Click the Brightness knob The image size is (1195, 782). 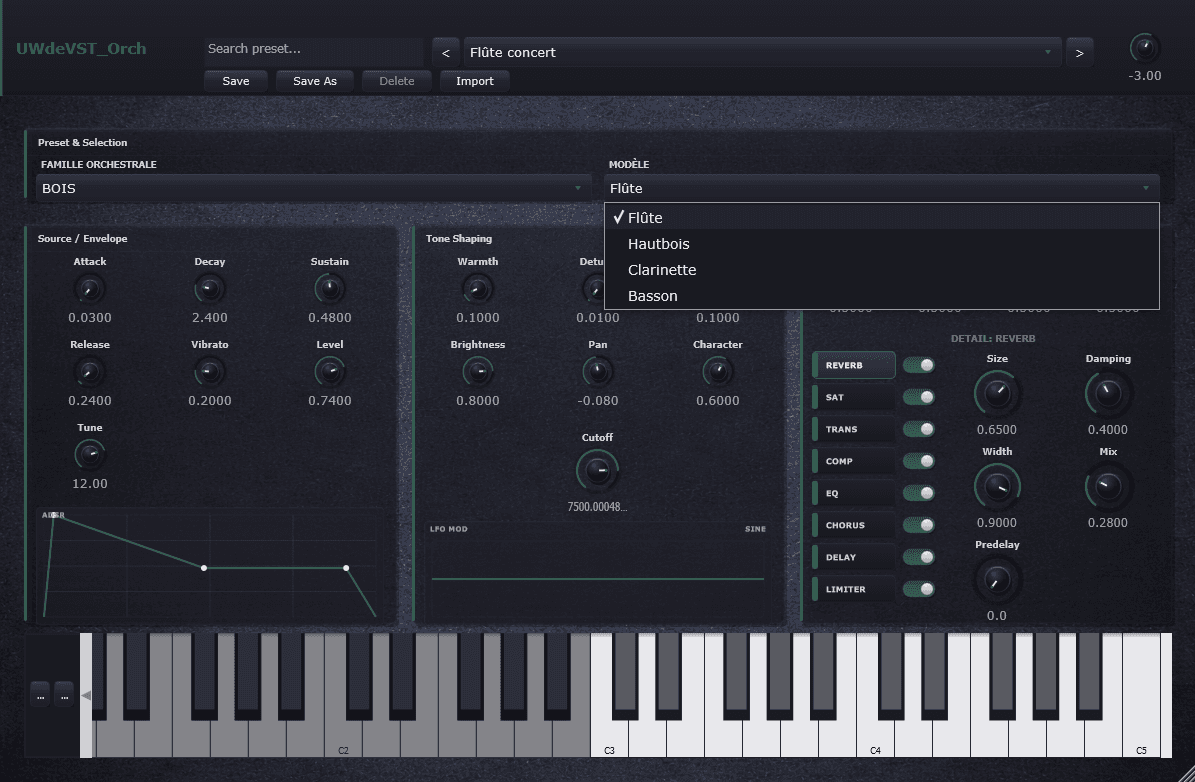(x=478, y=373)
